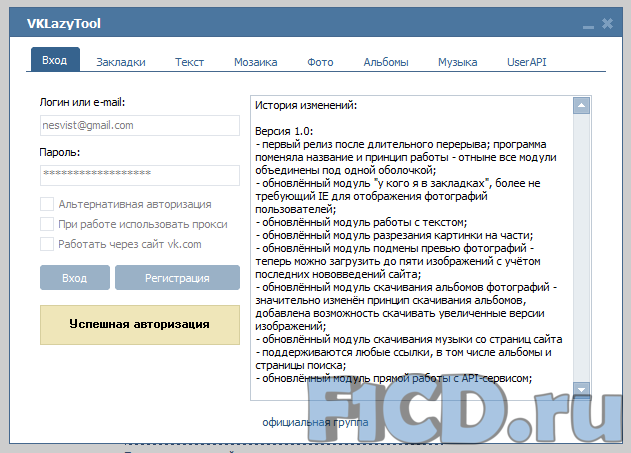The width and height of the screenshot is (631, 453).
Task: Minimize the VKLazyTool window
Action: (x=588, y=27)
